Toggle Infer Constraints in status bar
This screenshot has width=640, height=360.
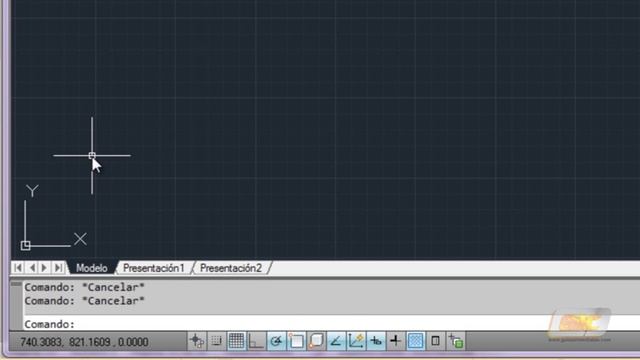coord(197,341)
